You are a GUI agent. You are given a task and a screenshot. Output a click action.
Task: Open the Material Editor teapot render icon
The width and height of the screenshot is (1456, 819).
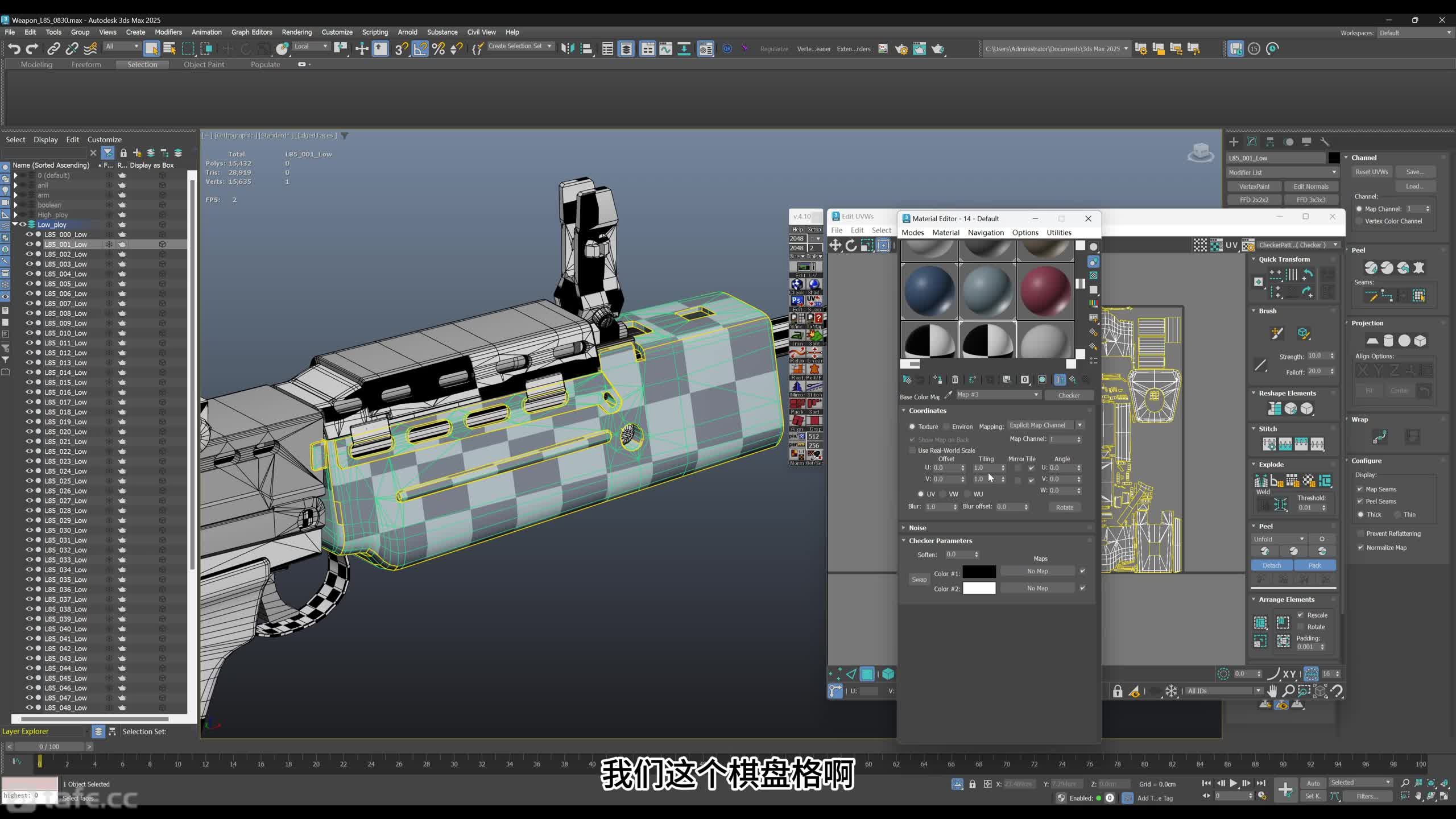901,49
